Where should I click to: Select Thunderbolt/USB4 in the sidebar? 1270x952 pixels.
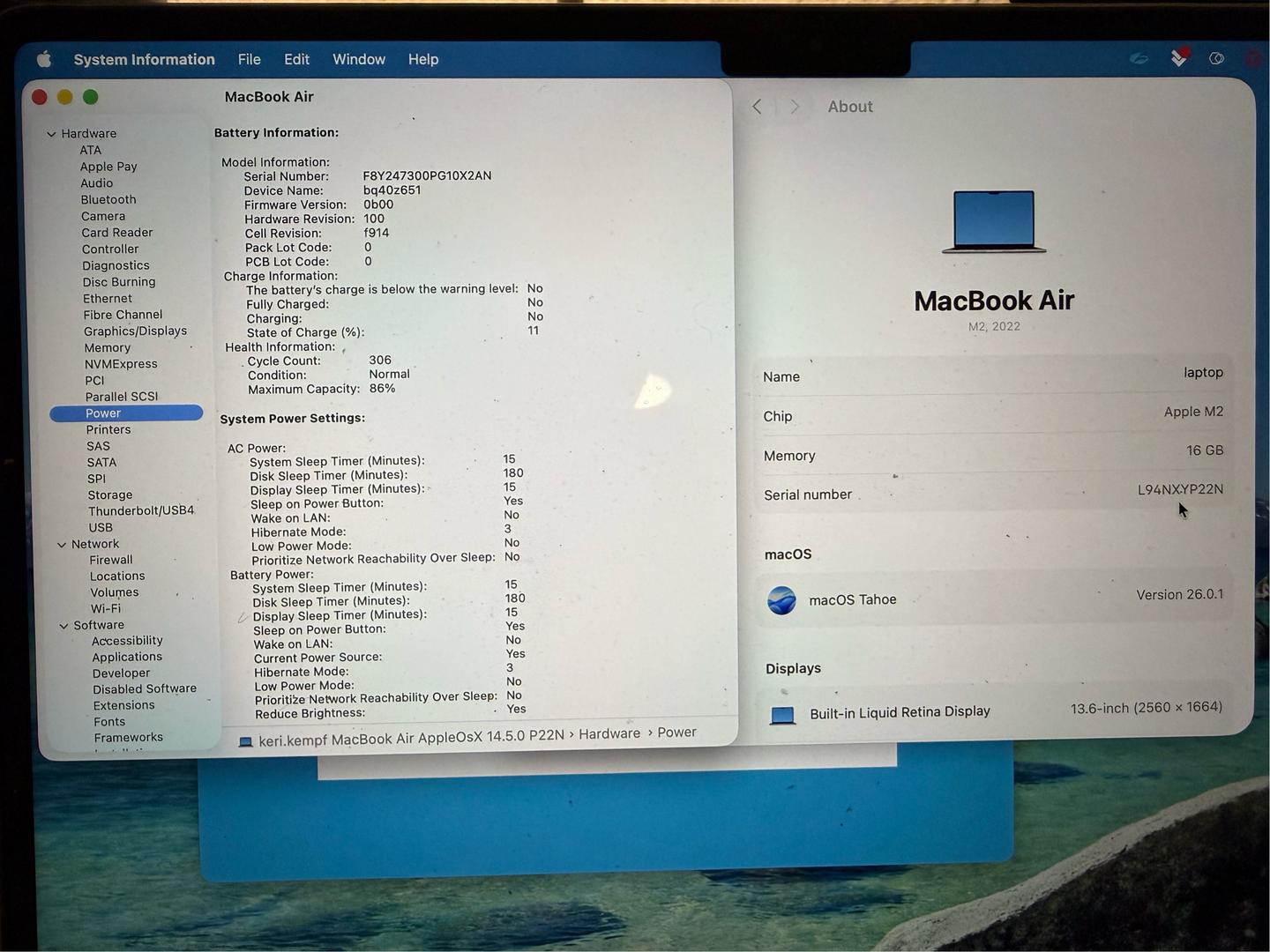[x=141, y=511]
